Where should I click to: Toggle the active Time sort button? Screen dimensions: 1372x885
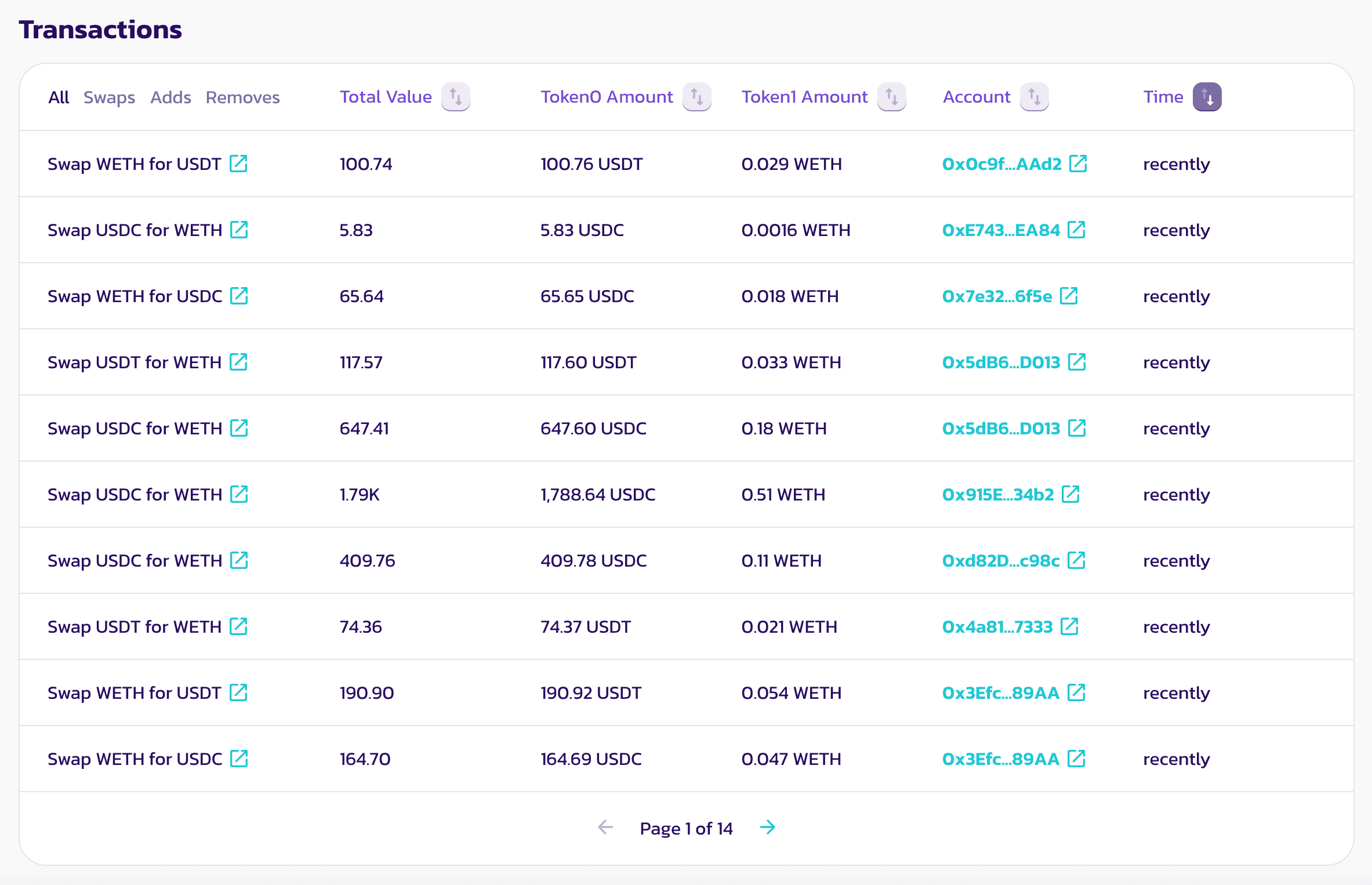(1207, 97)
